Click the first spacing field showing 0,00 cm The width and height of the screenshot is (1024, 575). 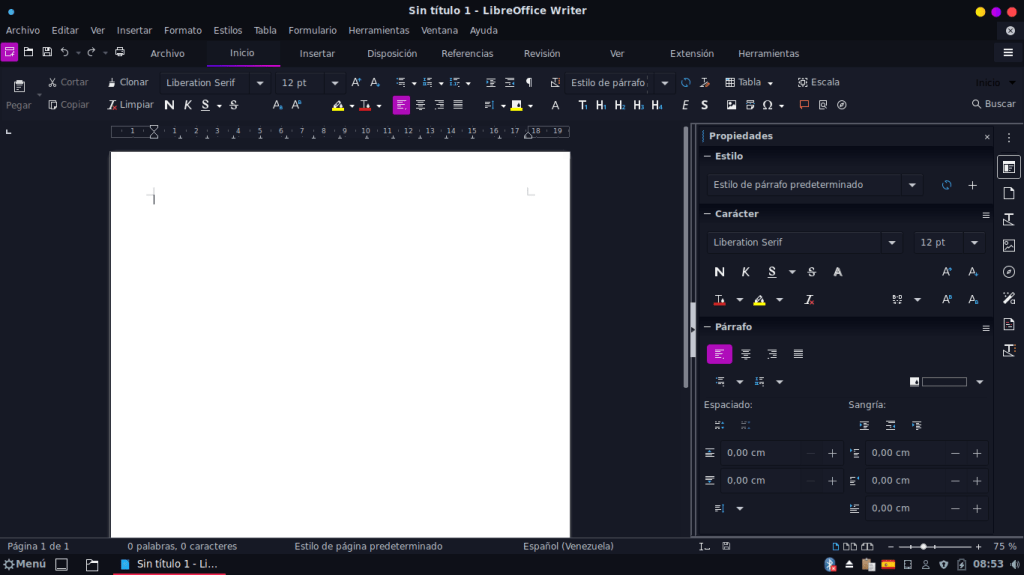pos(760,453)
